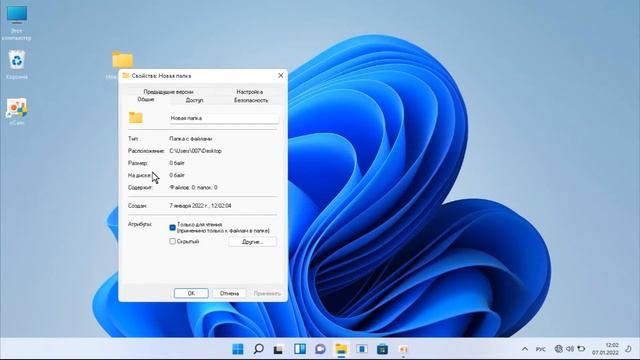Open the notification moon icon

point(628,349)
